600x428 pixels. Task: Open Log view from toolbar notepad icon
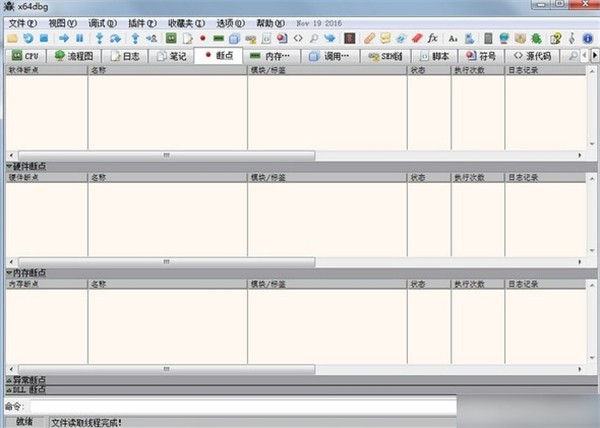(x=188, y=38)
